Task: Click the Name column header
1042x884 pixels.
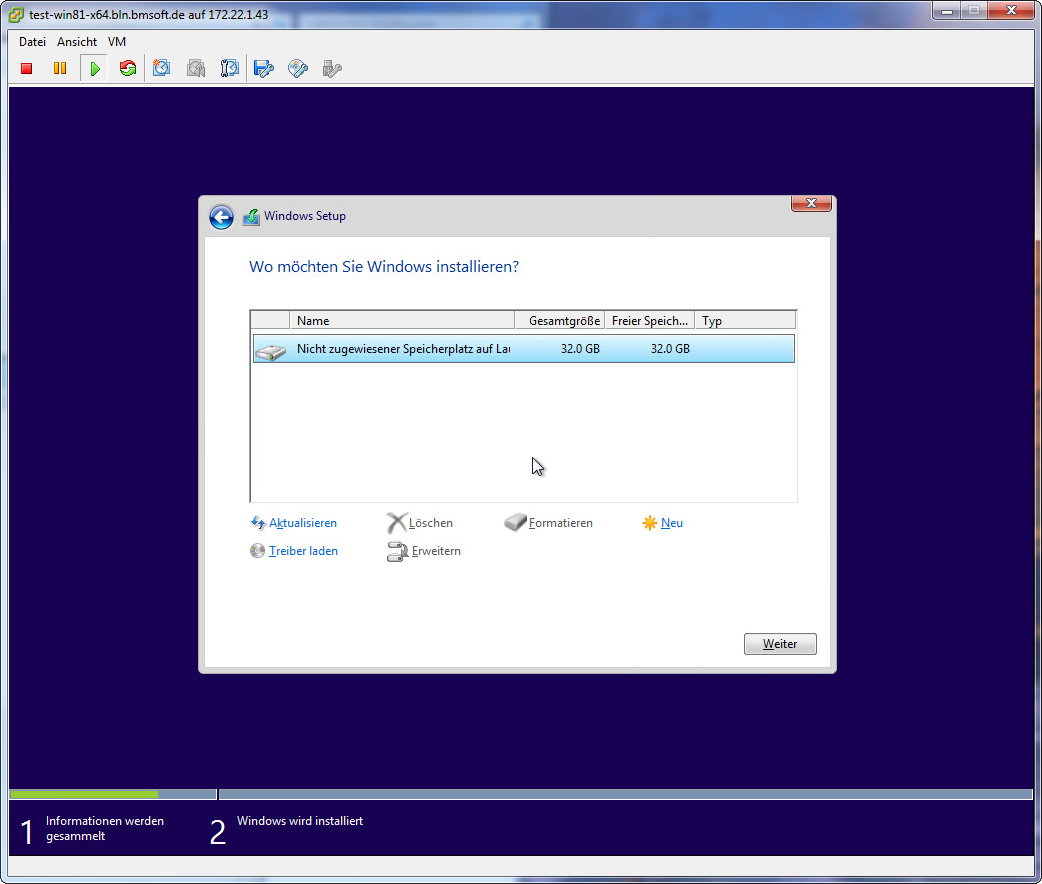Action: click(402, 320)
